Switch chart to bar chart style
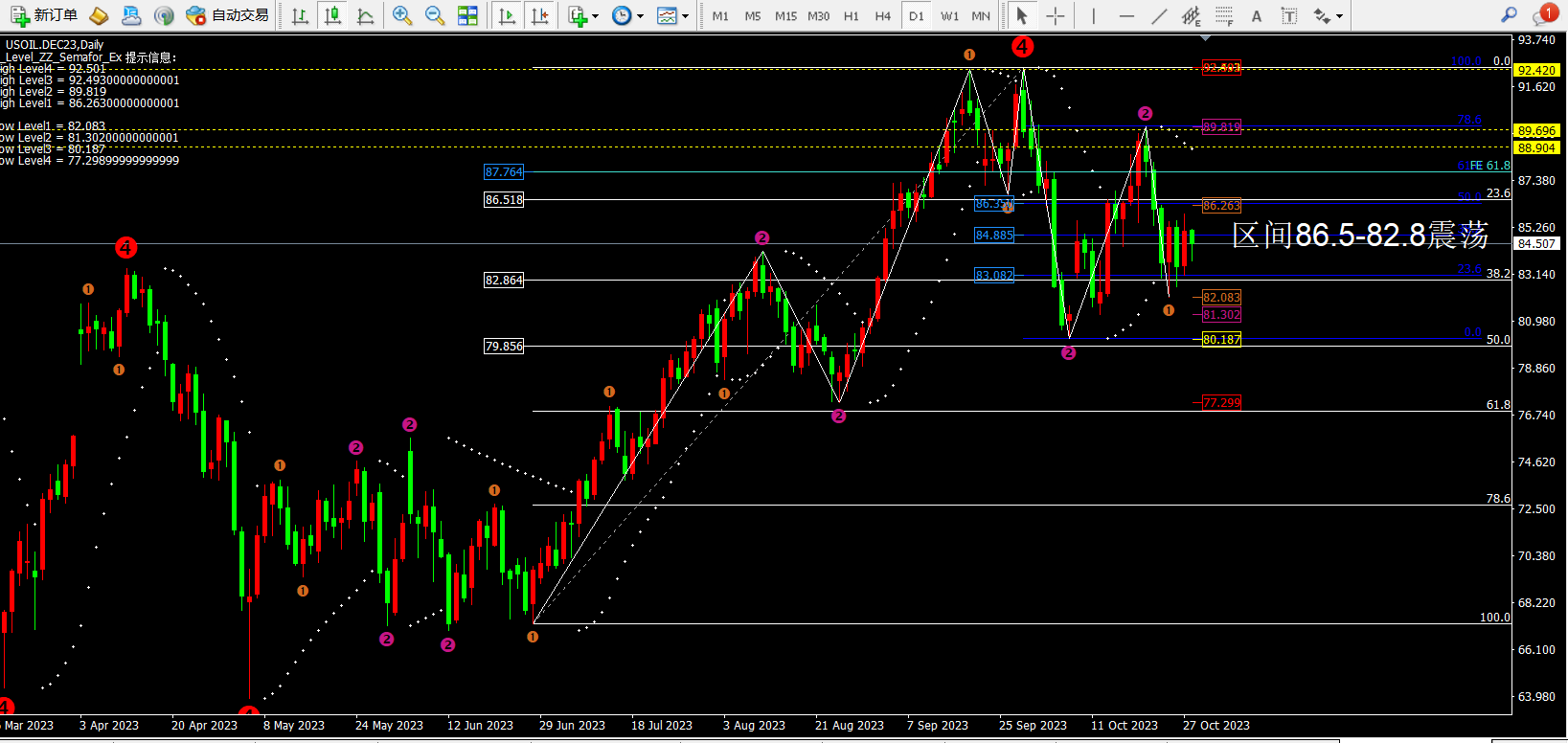This screenshot has height=743, width=1568. (x=300, y=15)
